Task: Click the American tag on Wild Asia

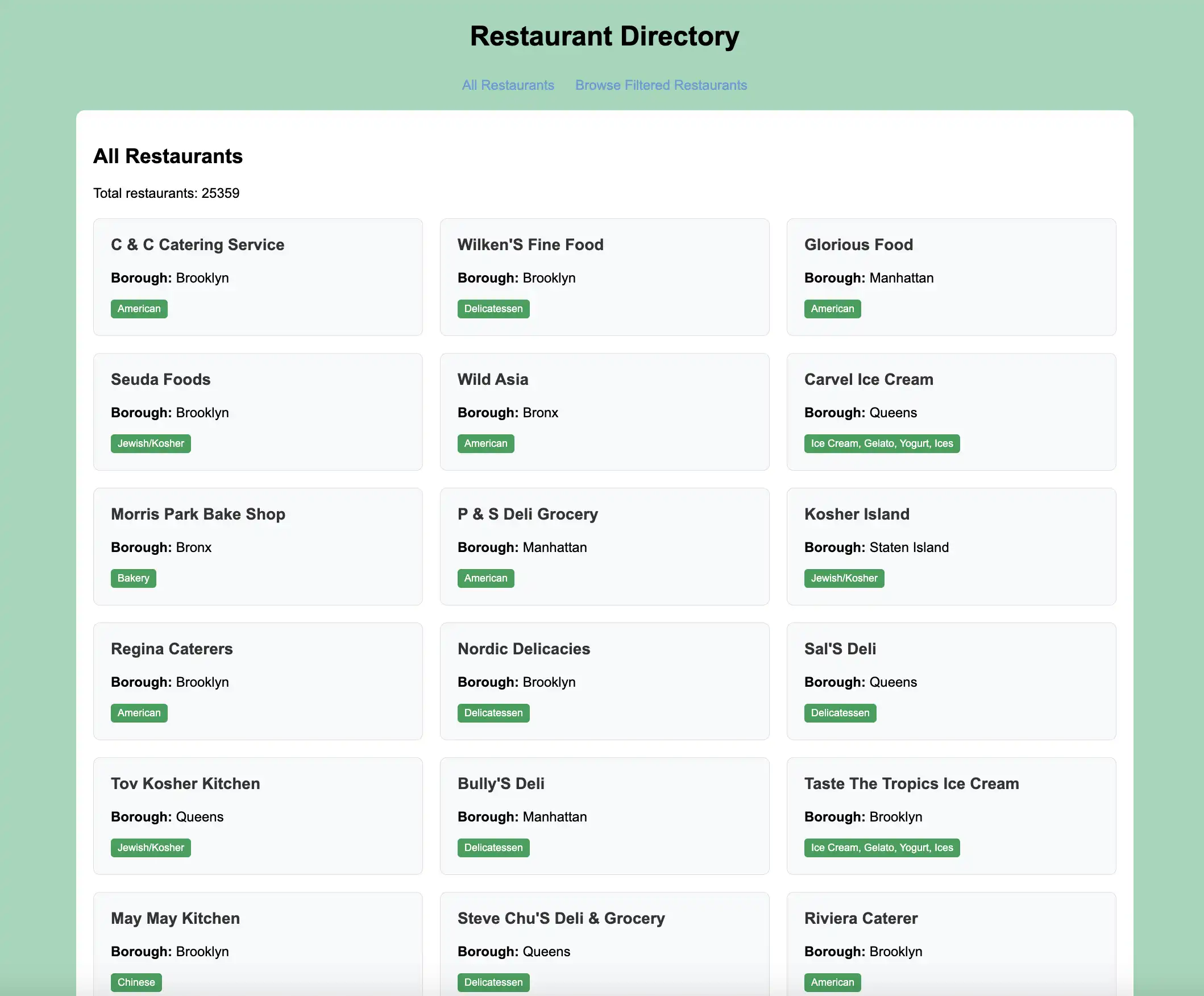Action: [x=485, y=443]
